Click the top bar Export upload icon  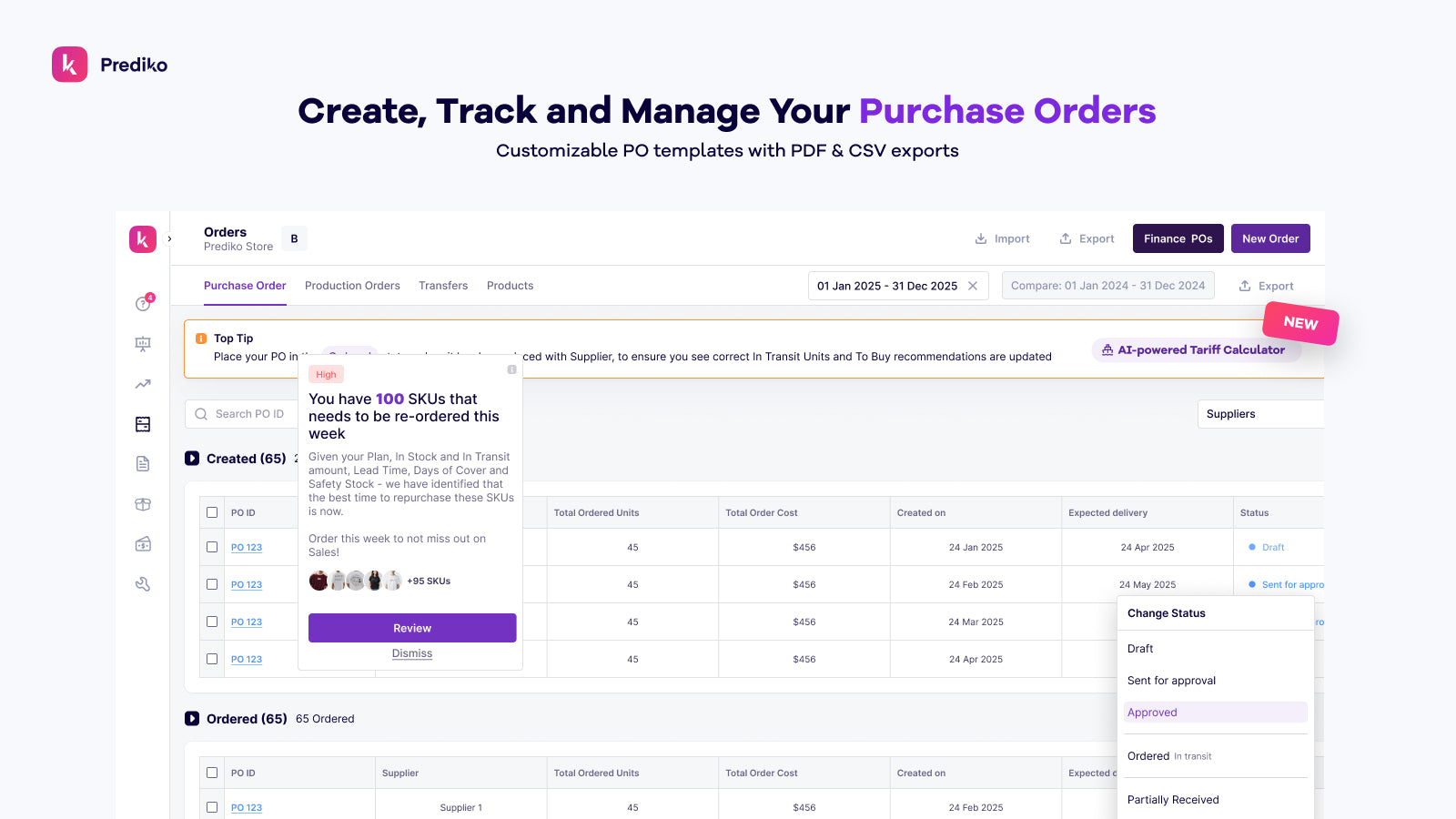[1066, 238]
